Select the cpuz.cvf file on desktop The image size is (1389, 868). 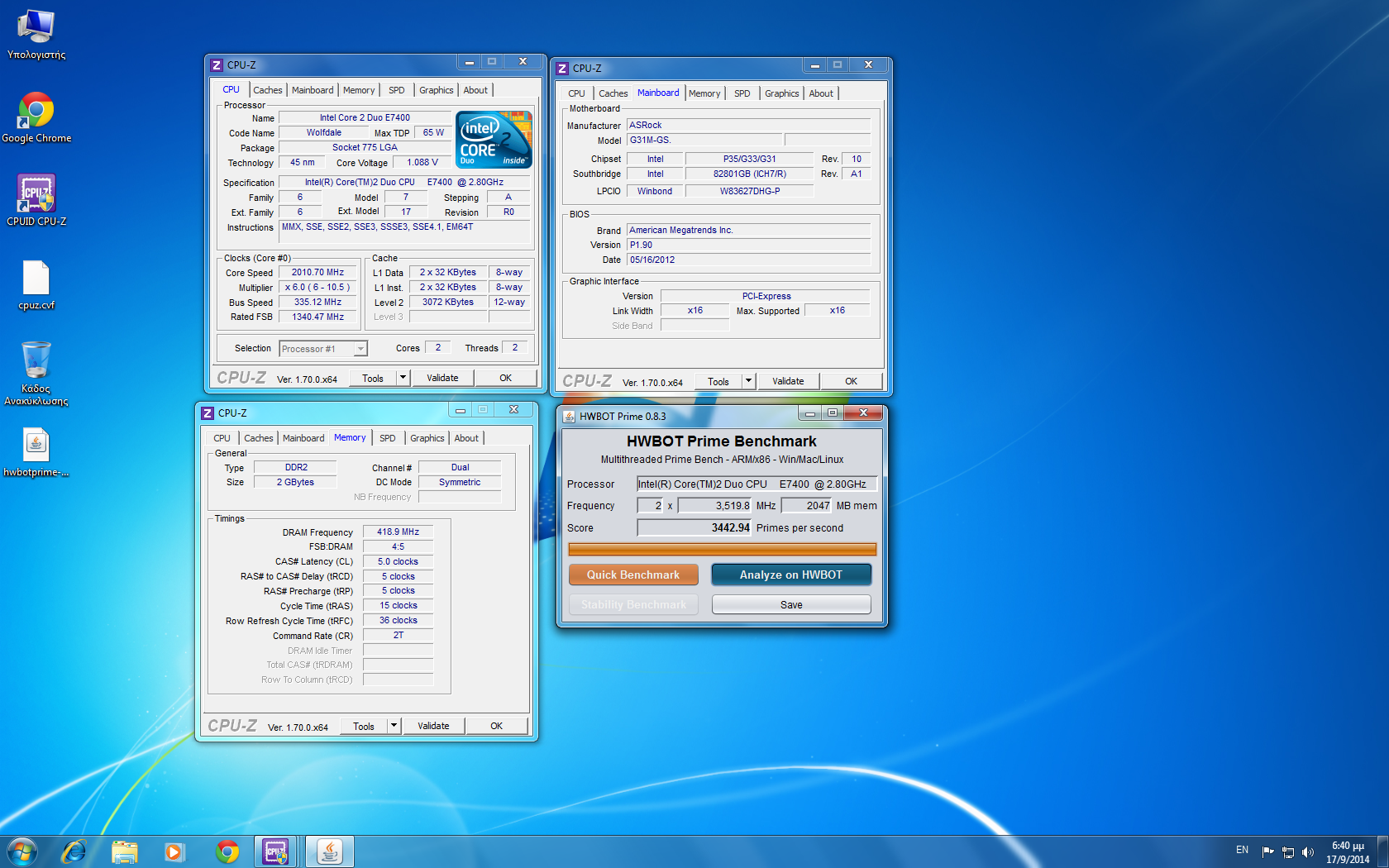(x=36, y=284)
